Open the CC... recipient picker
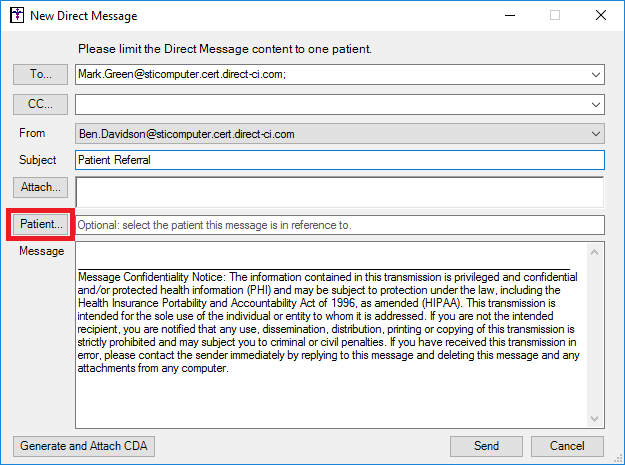Viewport: 625px width, 465px height. [x=40, y=104]
